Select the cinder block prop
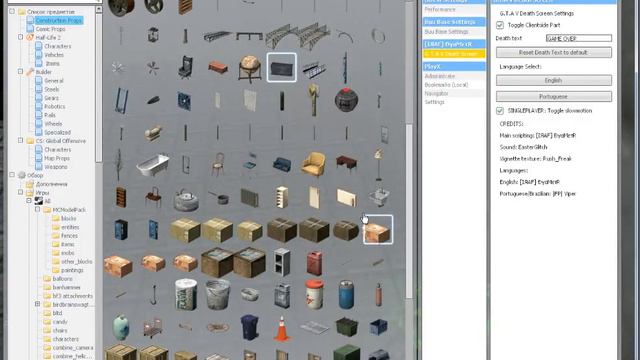Viewport: 640px width, 360px height. click(x=282, y=262)
